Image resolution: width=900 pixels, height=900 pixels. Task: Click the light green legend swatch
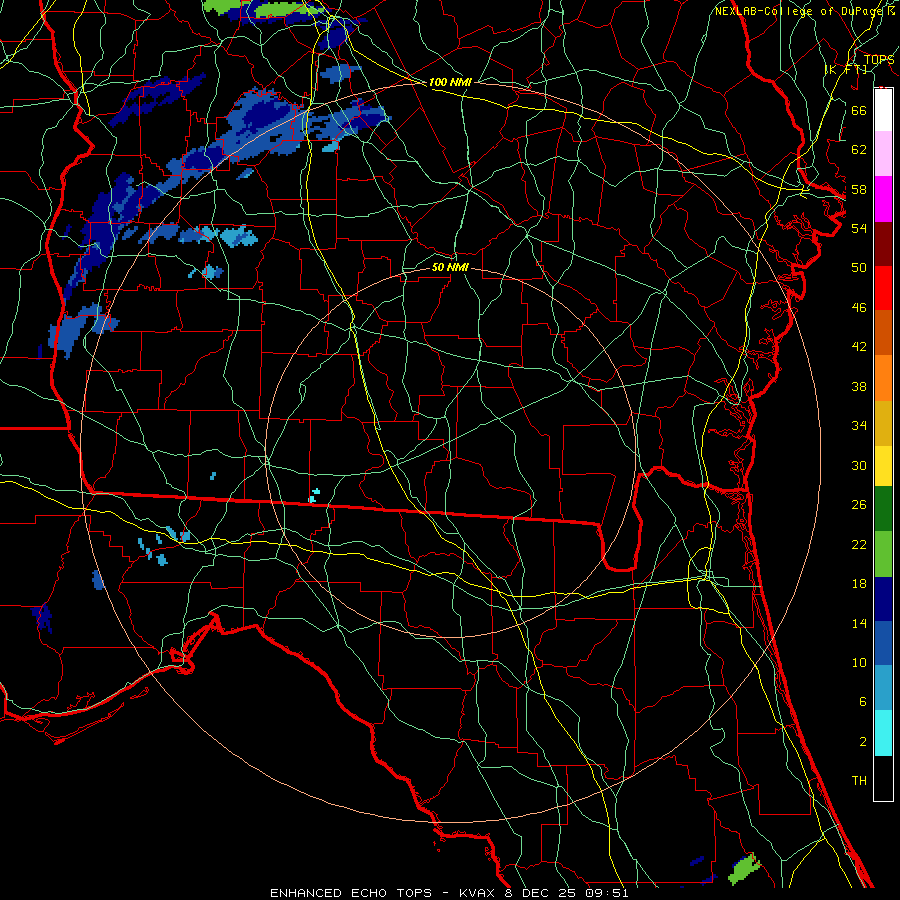883,554
